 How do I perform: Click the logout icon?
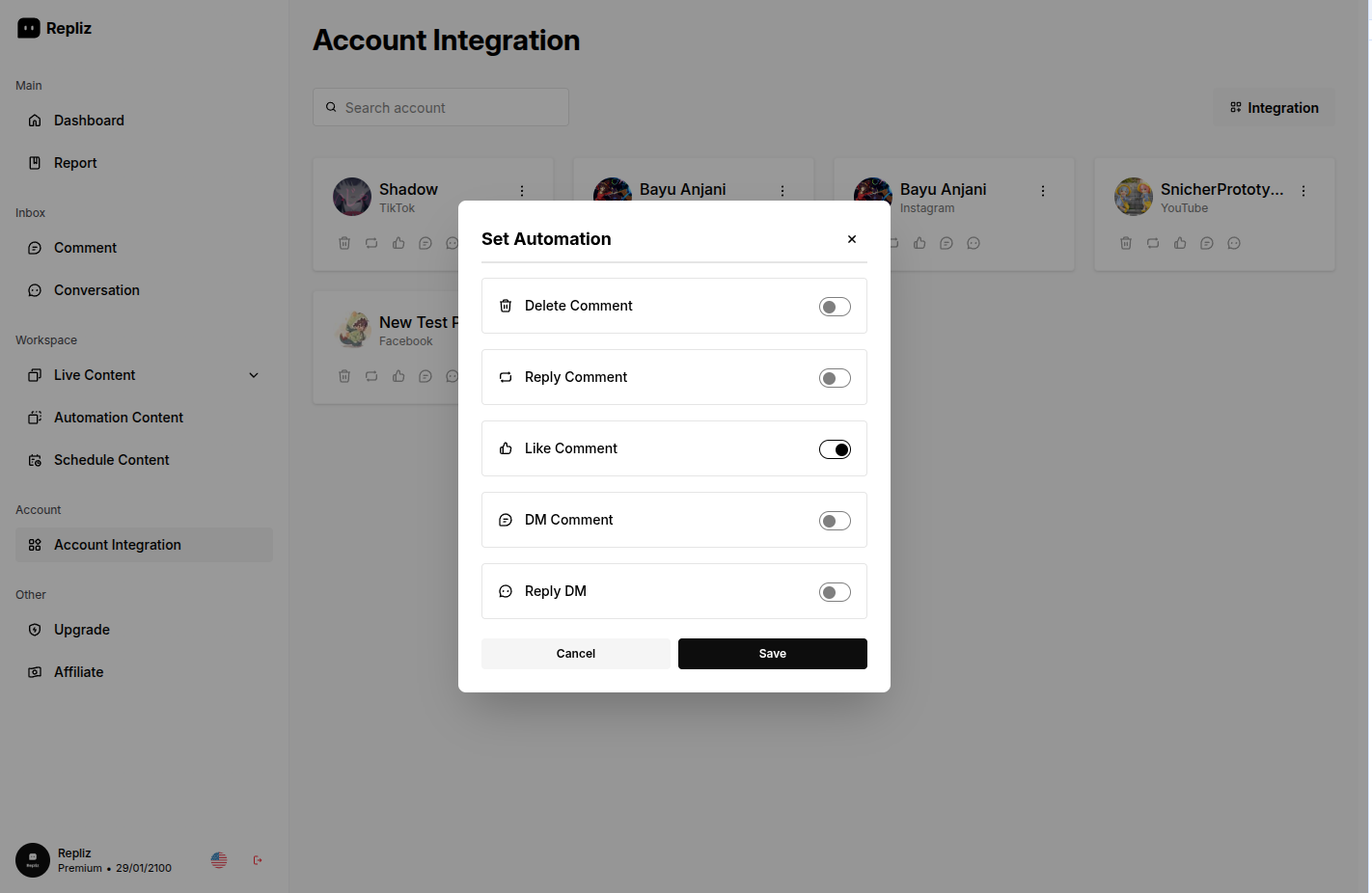[258, 860]
